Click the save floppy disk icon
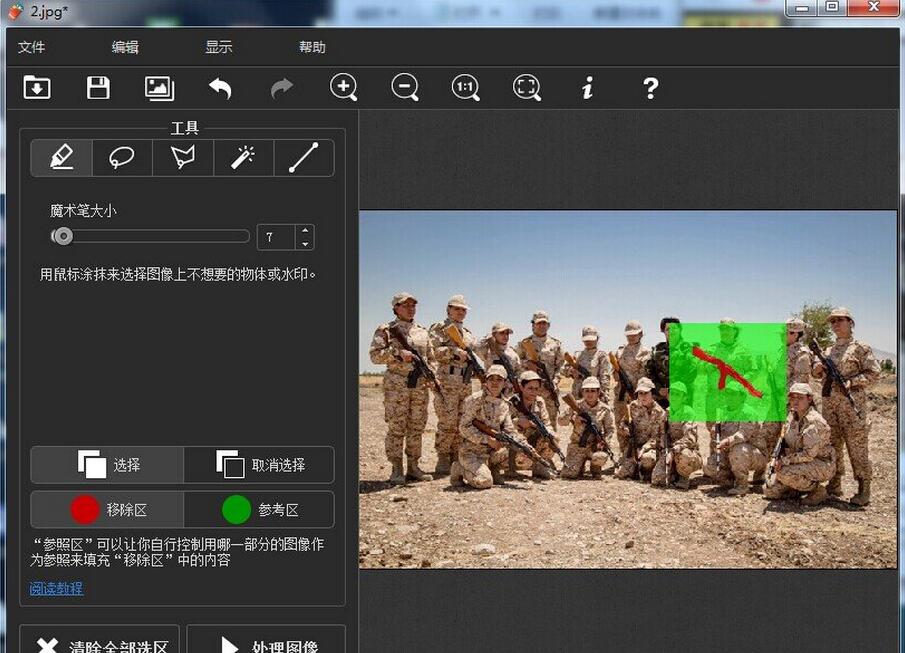The width and height of the screenshot is (905, 653). coord(98,88)
